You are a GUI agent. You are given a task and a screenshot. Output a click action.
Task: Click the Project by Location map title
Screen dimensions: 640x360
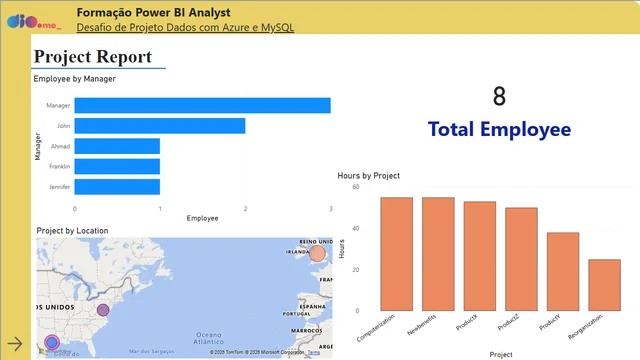[x=72, y=231]
